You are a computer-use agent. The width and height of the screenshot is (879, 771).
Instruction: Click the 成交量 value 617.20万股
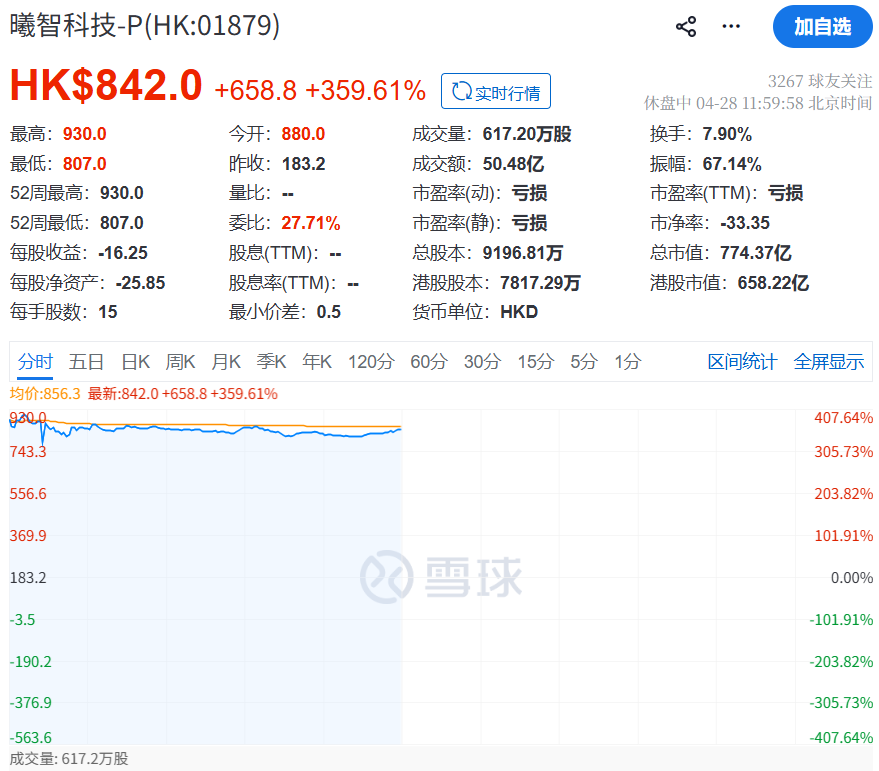527,134
